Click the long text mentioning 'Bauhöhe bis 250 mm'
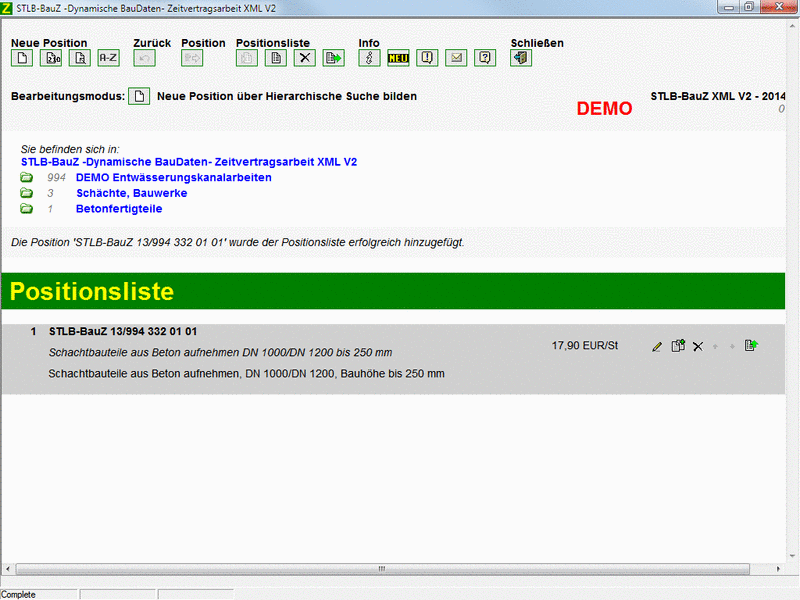This screenshot has width=800, height=600. pyautogui.click(x=246, y=374)
